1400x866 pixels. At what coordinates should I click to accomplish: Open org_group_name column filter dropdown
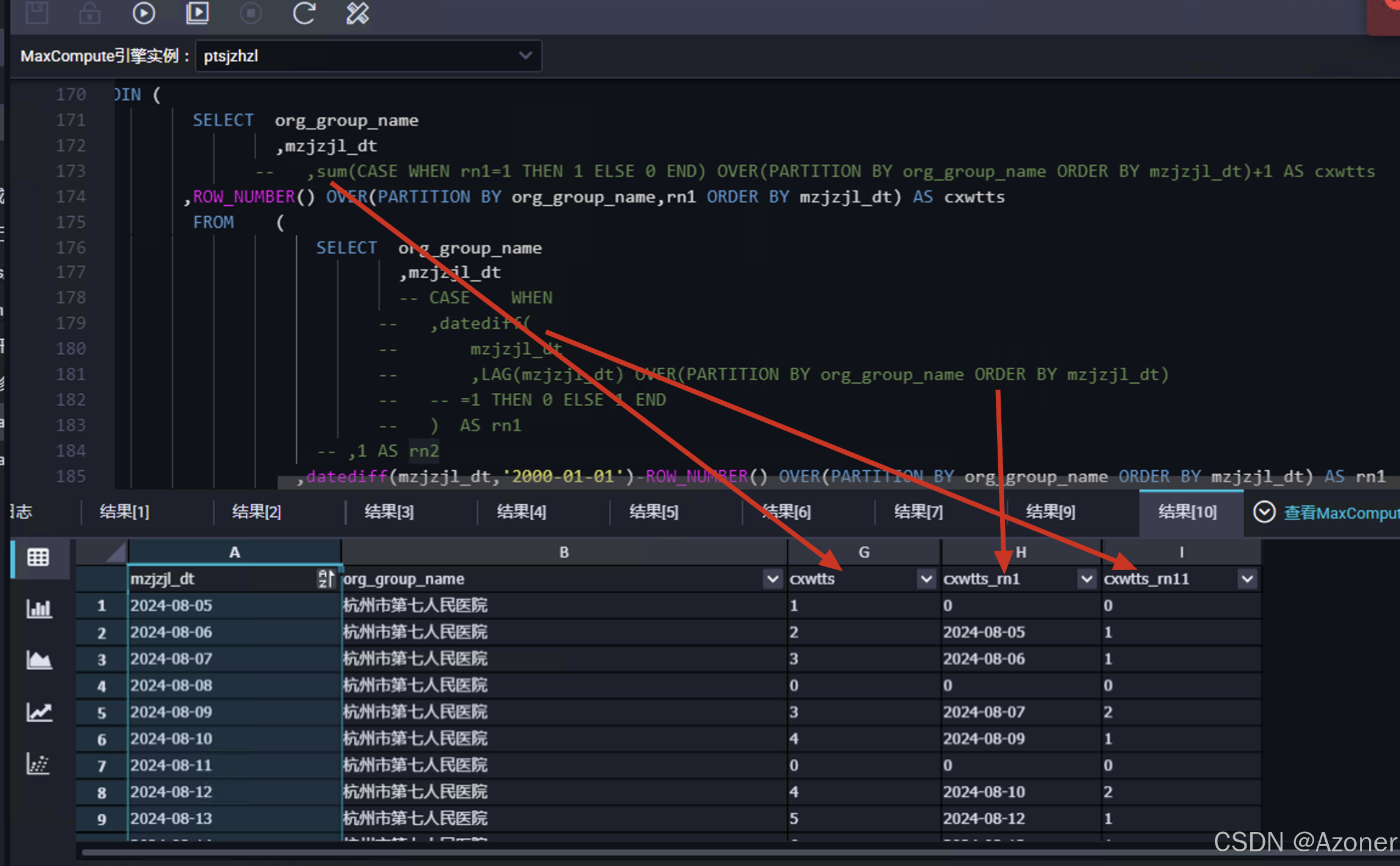pos(772,579)
